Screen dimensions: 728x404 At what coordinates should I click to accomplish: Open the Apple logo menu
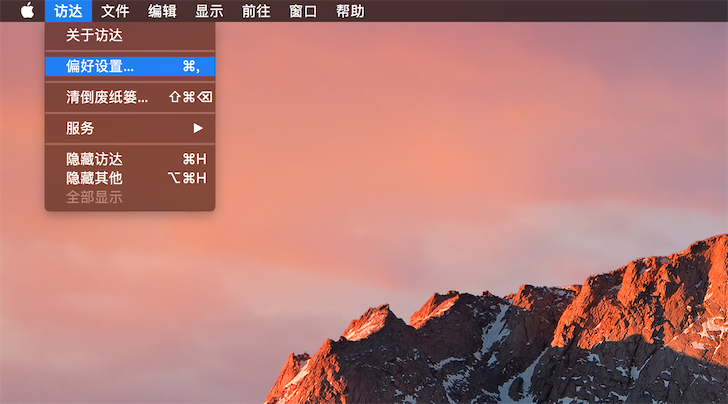tap(27, 11)
